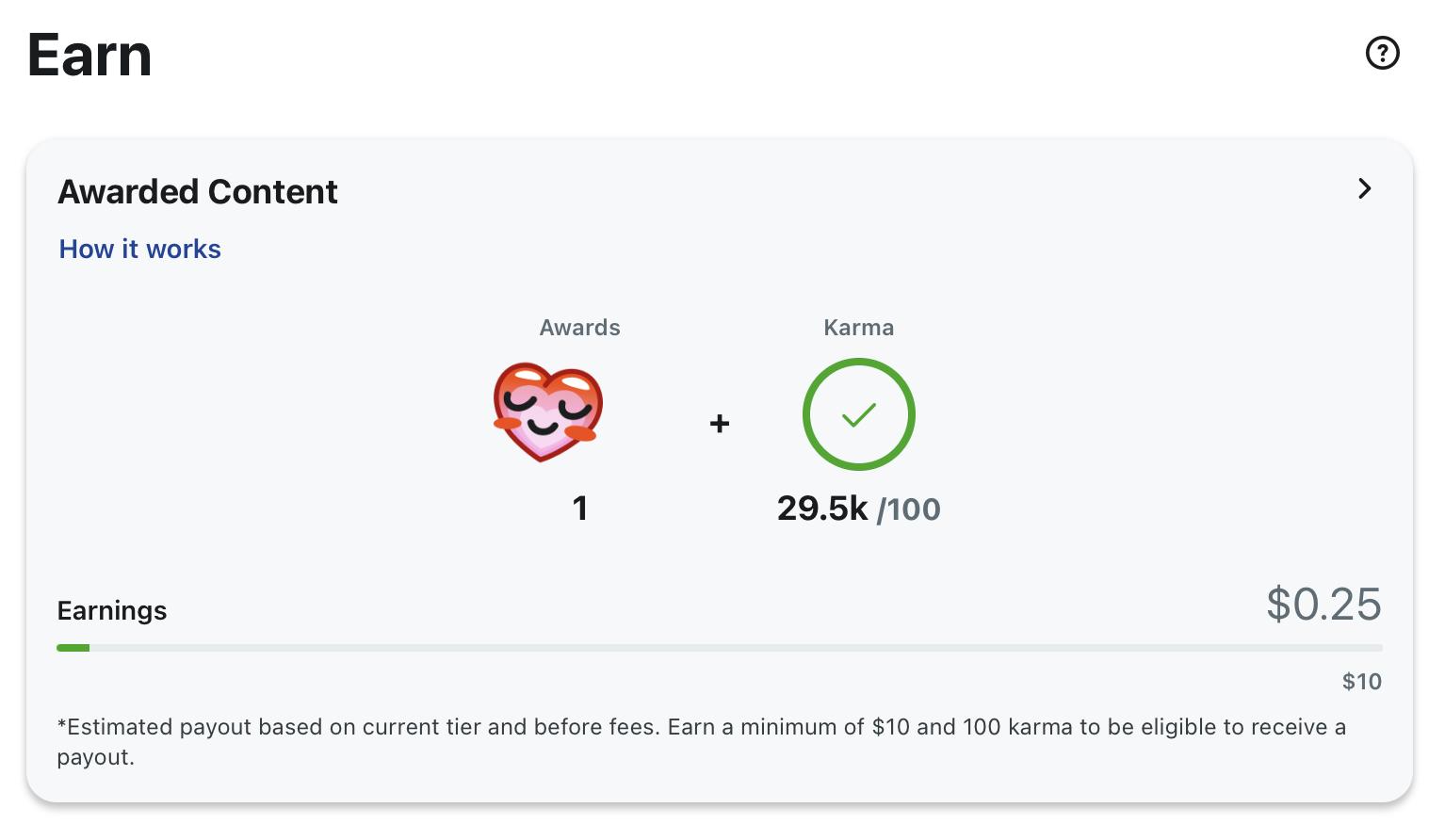
Task: Click the awards count of 1
Action: point(580,509)
